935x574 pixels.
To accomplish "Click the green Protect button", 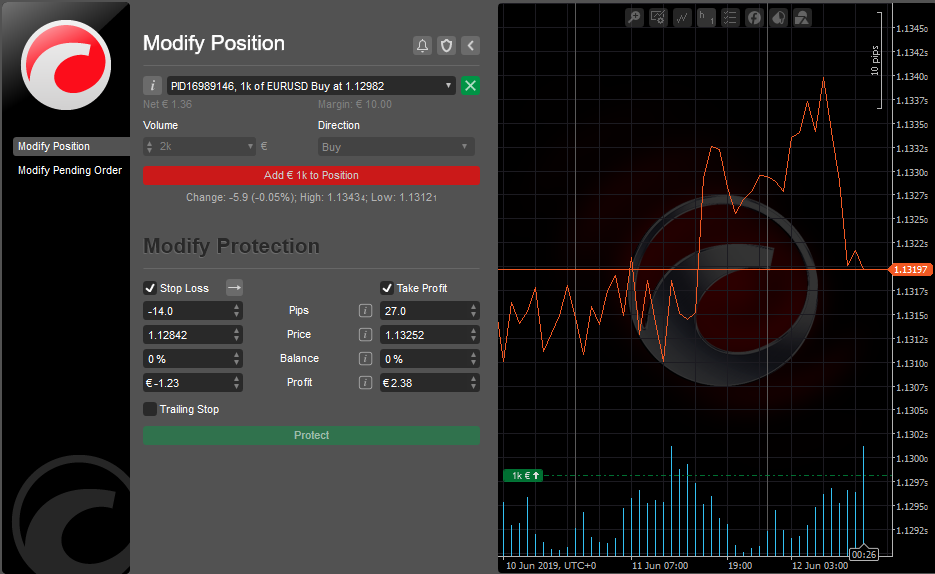I will tap(311, 435).
